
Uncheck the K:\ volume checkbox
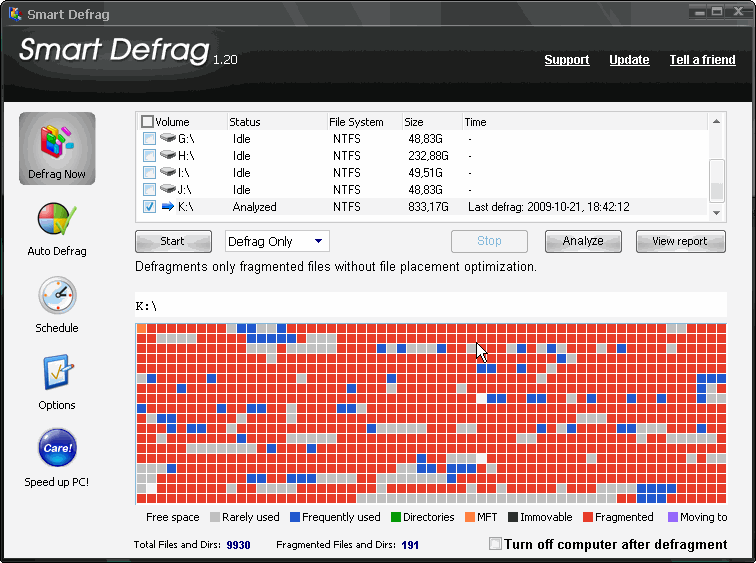(x=149, y=207)
